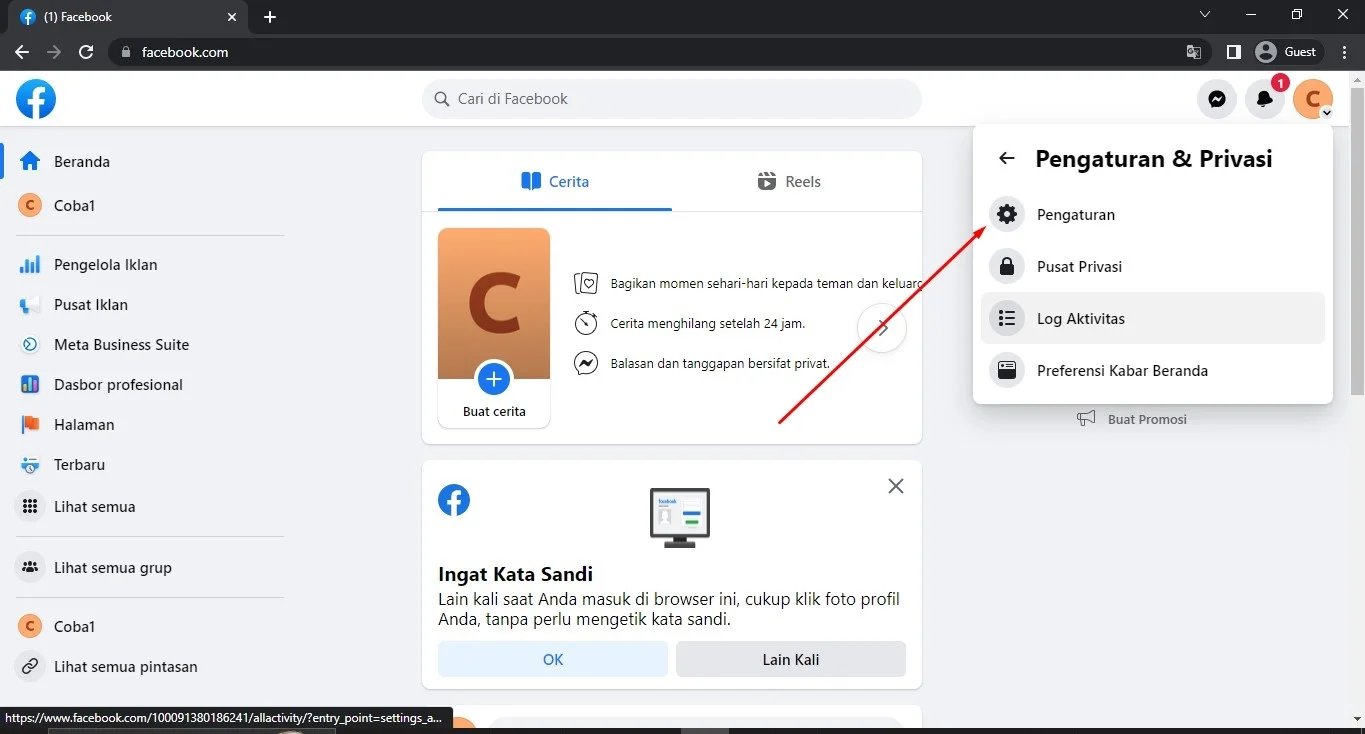Click the Terbaru clock icon
Screen dimensions: 1365x734
(30, 464)
